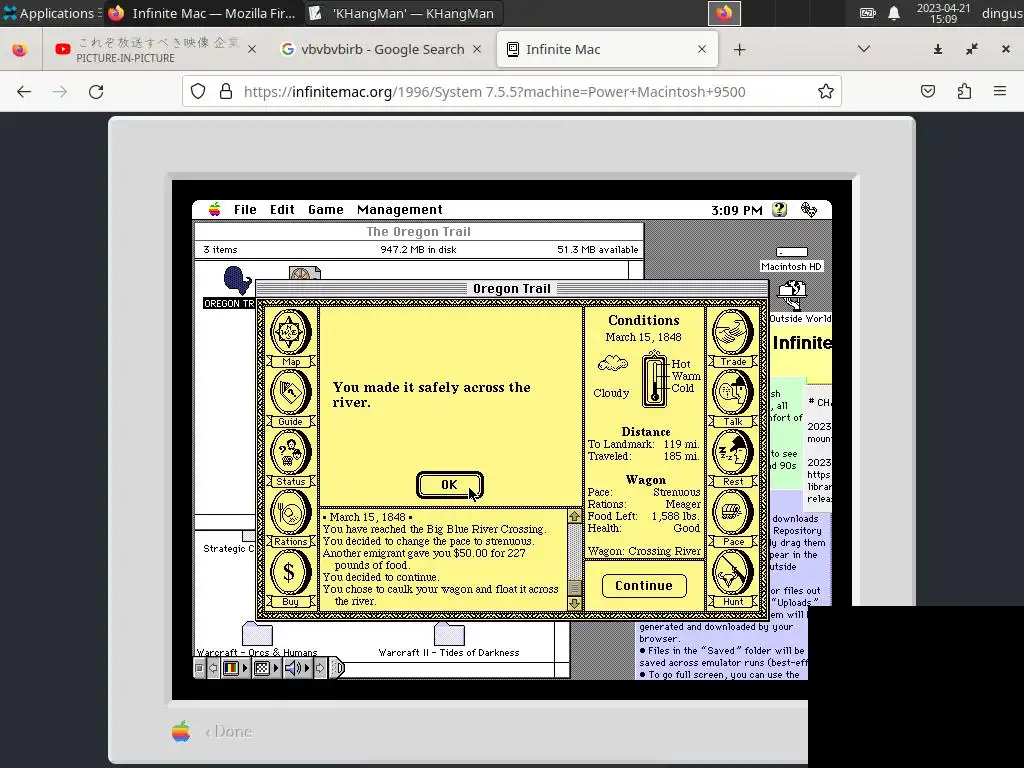Change Pace using the wagon wheel icon
This screenshot has width=1024, height=768.
click(x=733, y=519)
